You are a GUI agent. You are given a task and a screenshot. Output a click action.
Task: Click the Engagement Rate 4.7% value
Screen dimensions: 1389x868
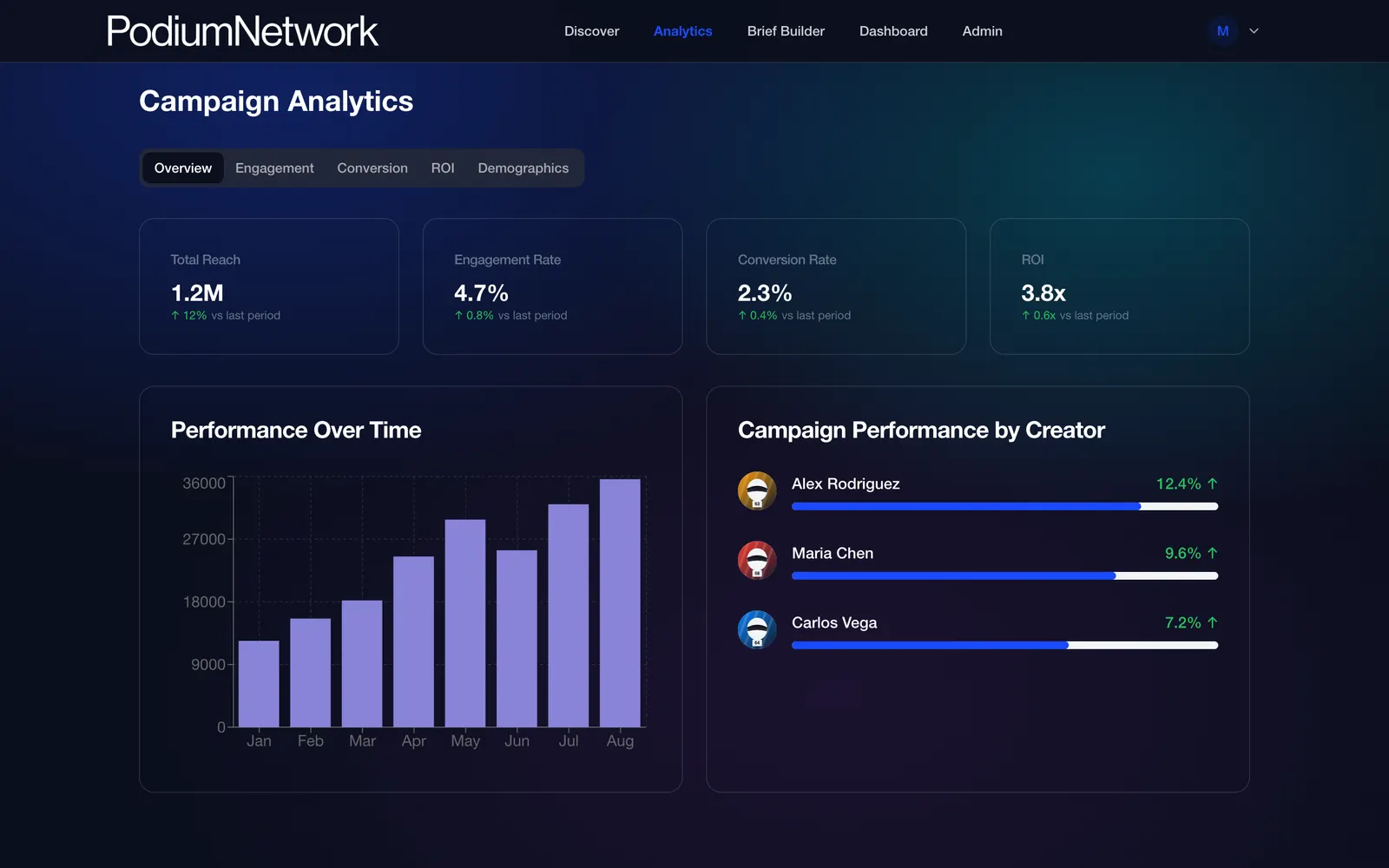click(x=481, y=293)
